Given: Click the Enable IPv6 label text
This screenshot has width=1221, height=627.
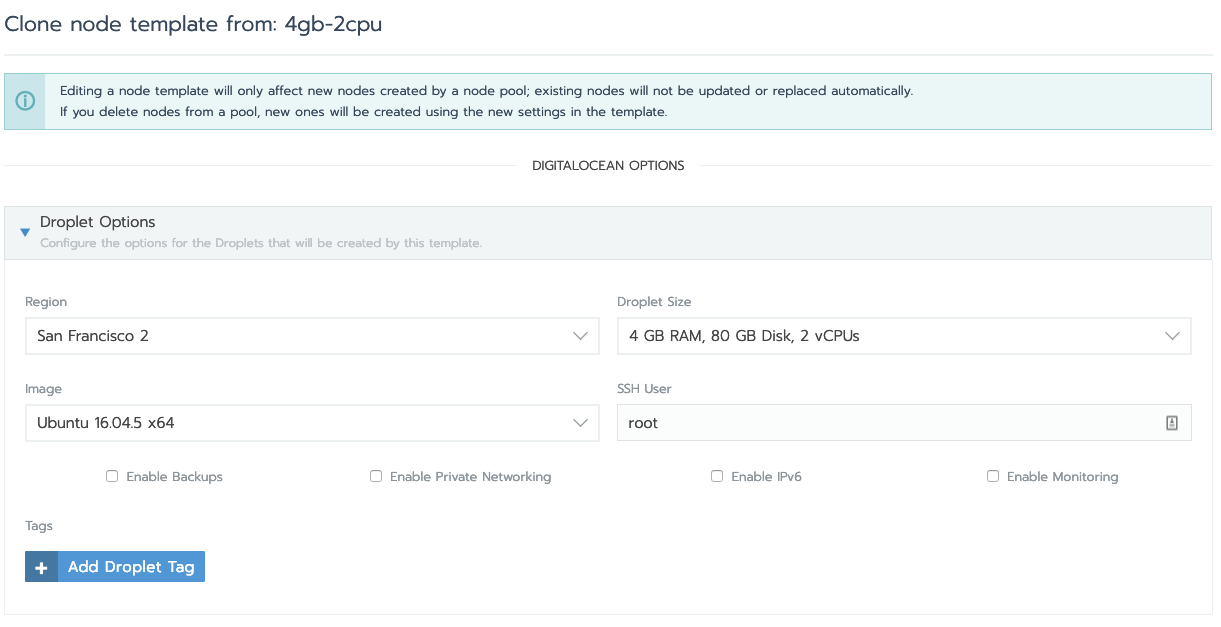Looking at the screenshot, I should tap(766, 477).
